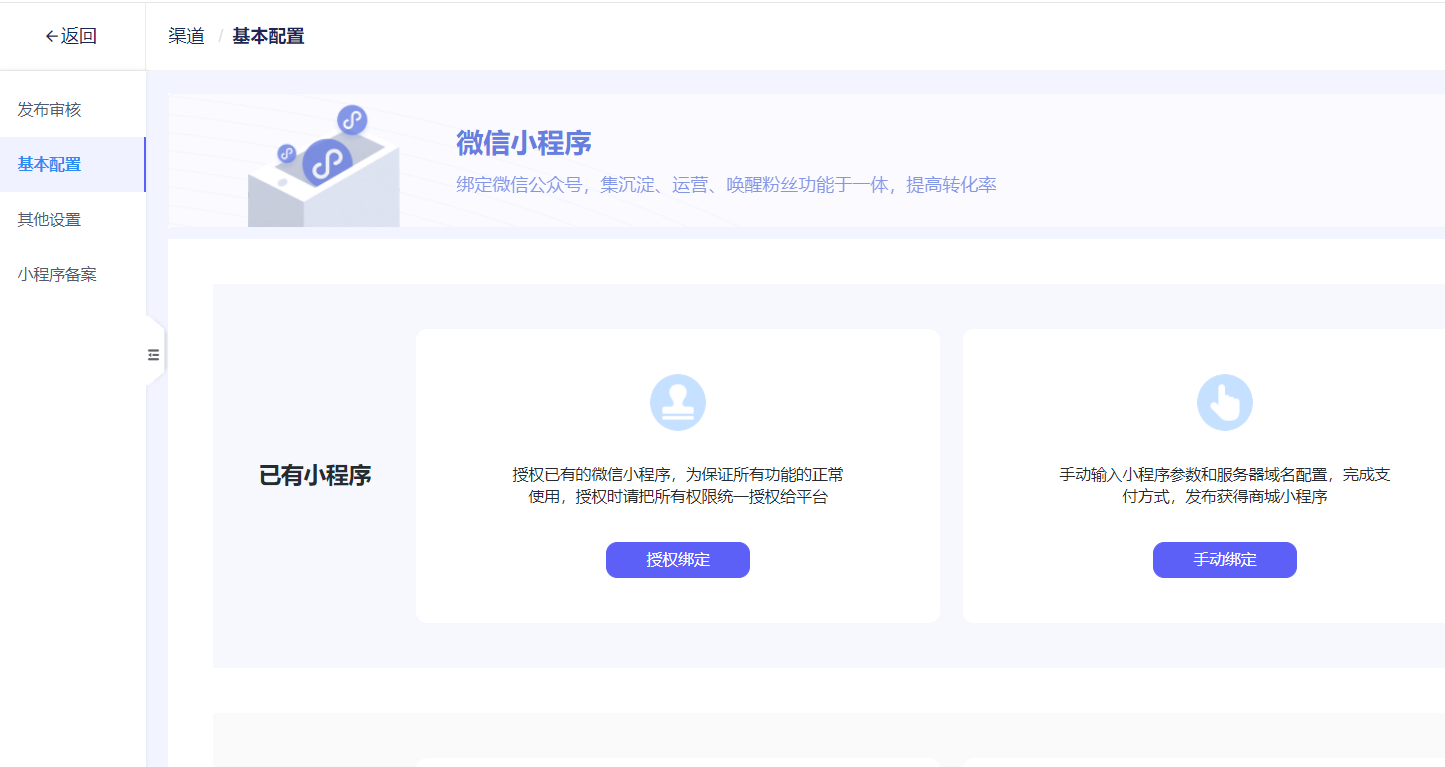
Task: Click the 绑定微信公众号 description text
Action: click(x=727, y=185)
